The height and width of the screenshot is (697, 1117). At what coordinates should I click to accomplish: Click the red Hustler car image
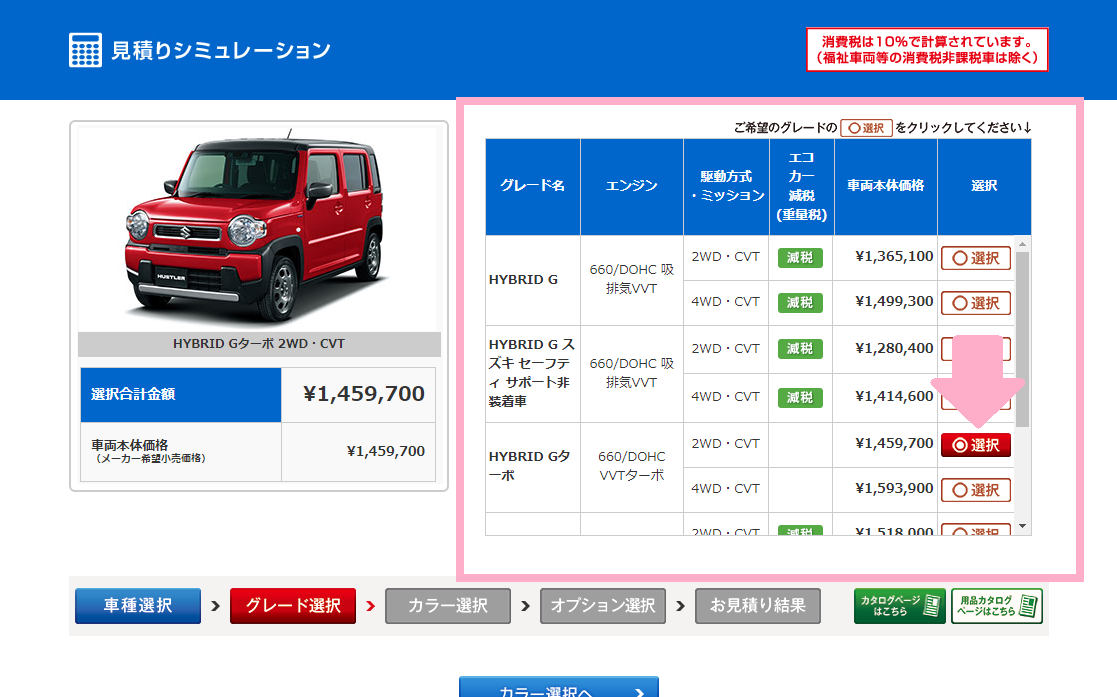[256, 228]
